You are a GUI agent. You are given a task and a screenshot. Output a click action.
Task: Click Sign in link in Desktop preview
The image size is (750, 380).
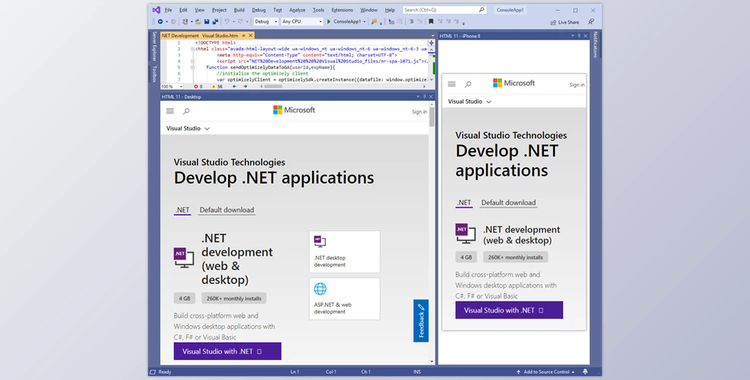pyautogui.click(x=419, y=112)
